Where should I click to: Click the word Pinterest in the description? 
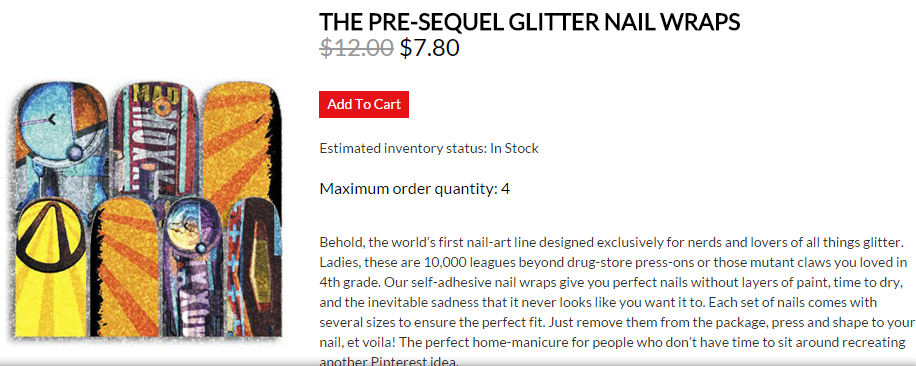395,361
